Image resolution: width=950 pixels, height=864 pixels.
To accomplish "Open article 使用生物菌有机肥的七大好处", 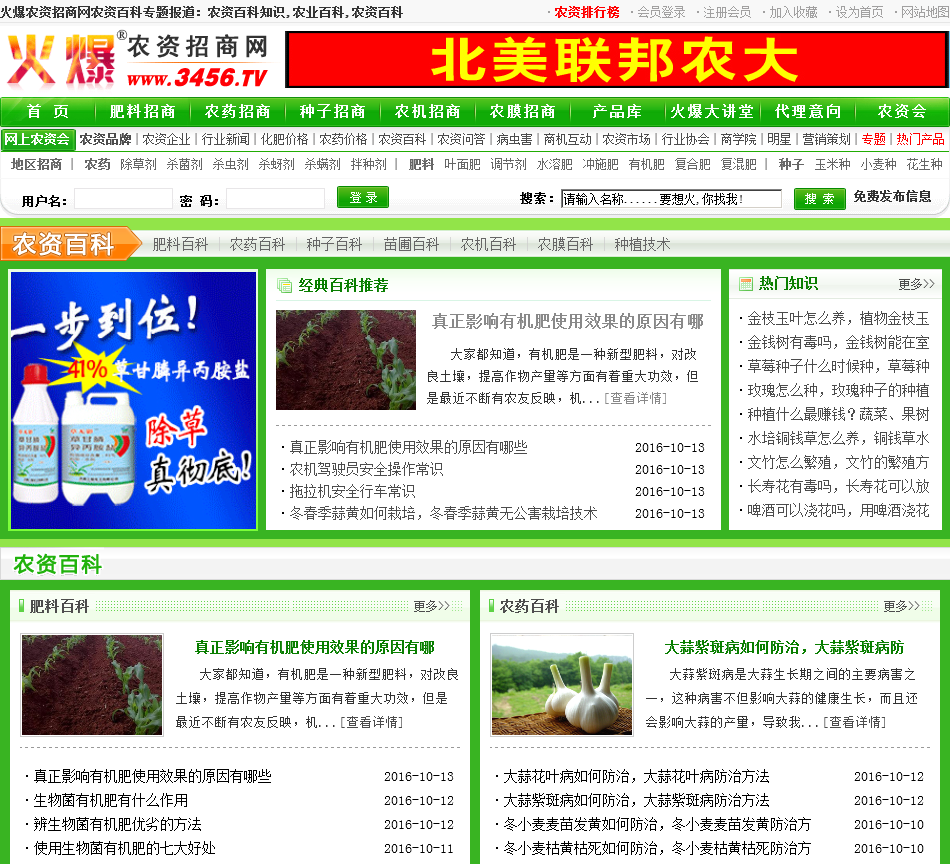I will (124, 848).
